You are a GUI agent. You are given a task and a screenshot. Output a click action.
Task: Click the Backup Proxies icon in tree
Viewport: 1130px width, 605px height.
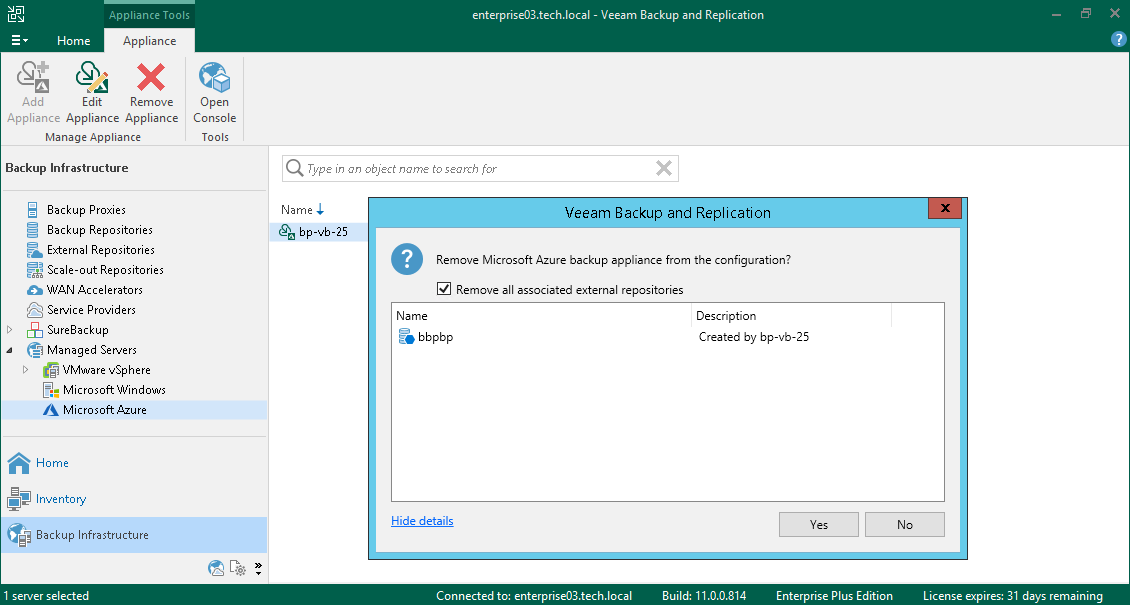pos(33,210)
